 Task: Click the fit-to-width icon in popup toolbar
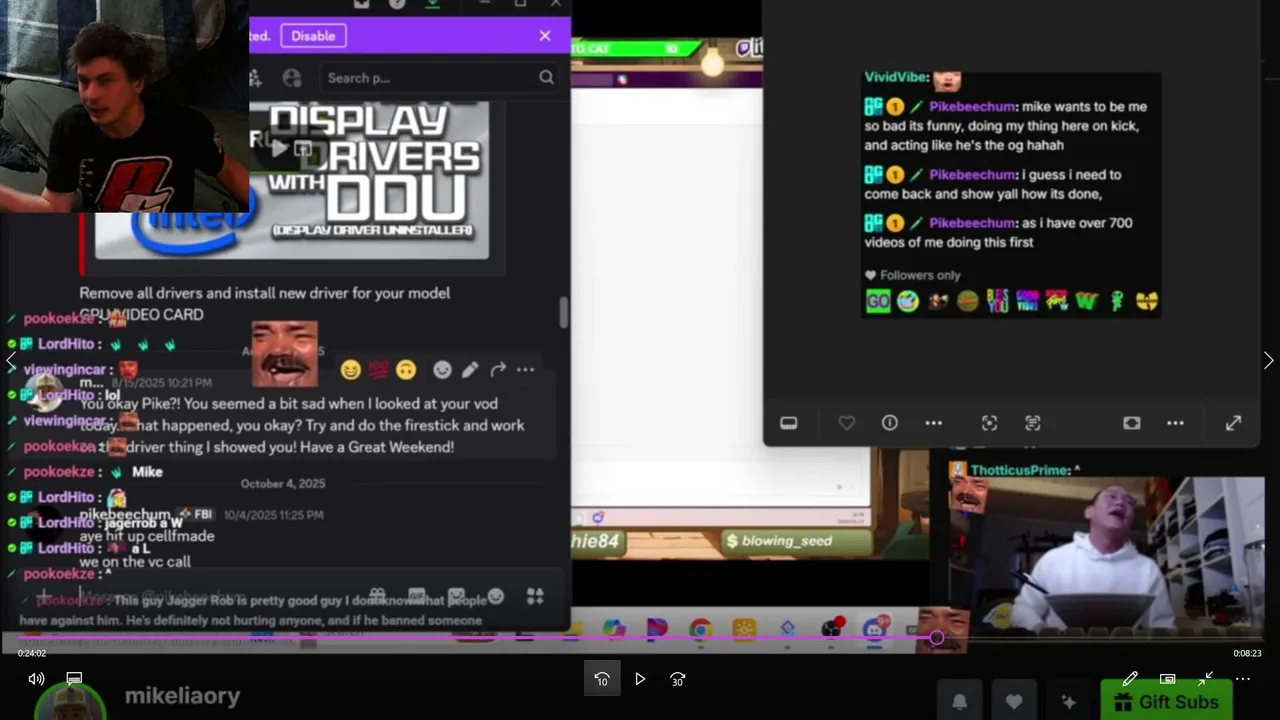pyautogui.click(x=1132, y=423)
